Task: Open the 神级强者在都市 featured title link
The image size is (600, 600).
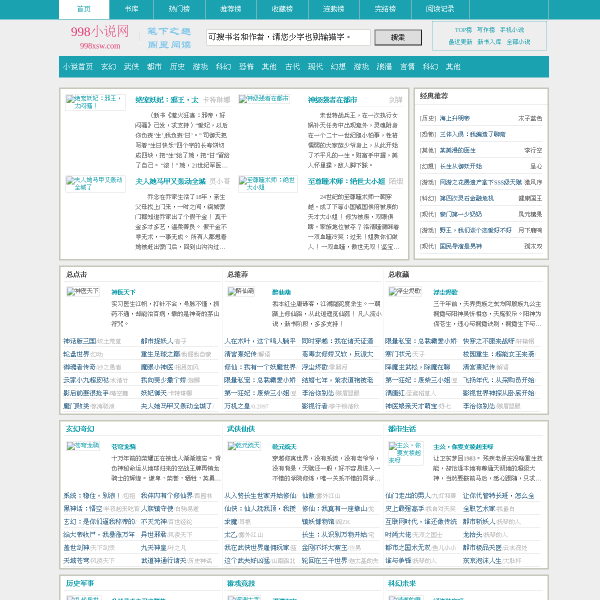Action: click(332, 100)
